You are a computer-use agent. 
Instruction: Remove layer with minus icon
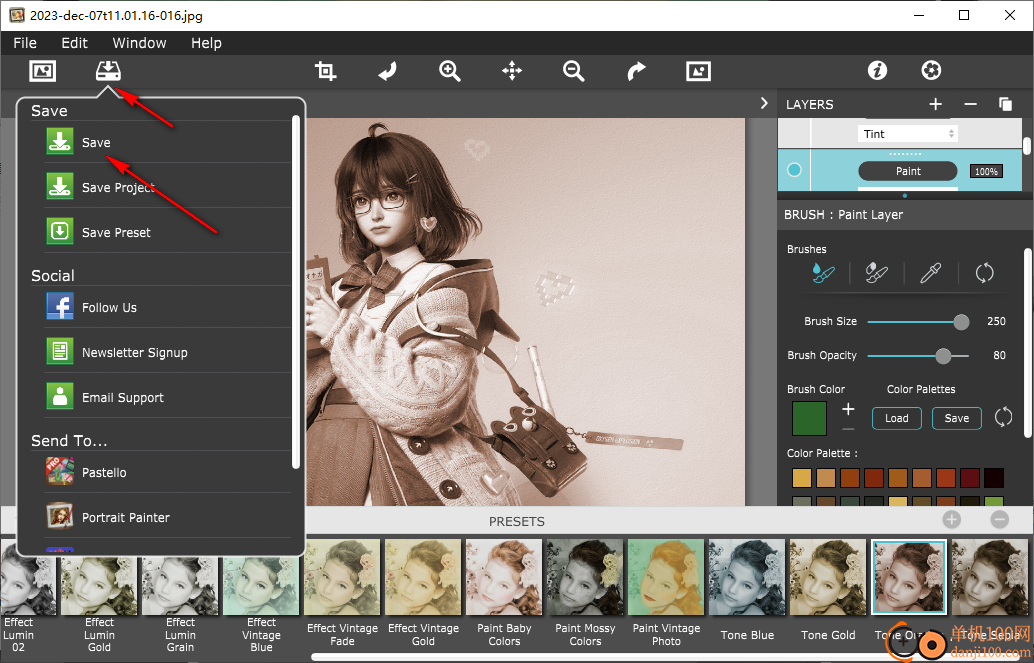(x=970, y=104)
